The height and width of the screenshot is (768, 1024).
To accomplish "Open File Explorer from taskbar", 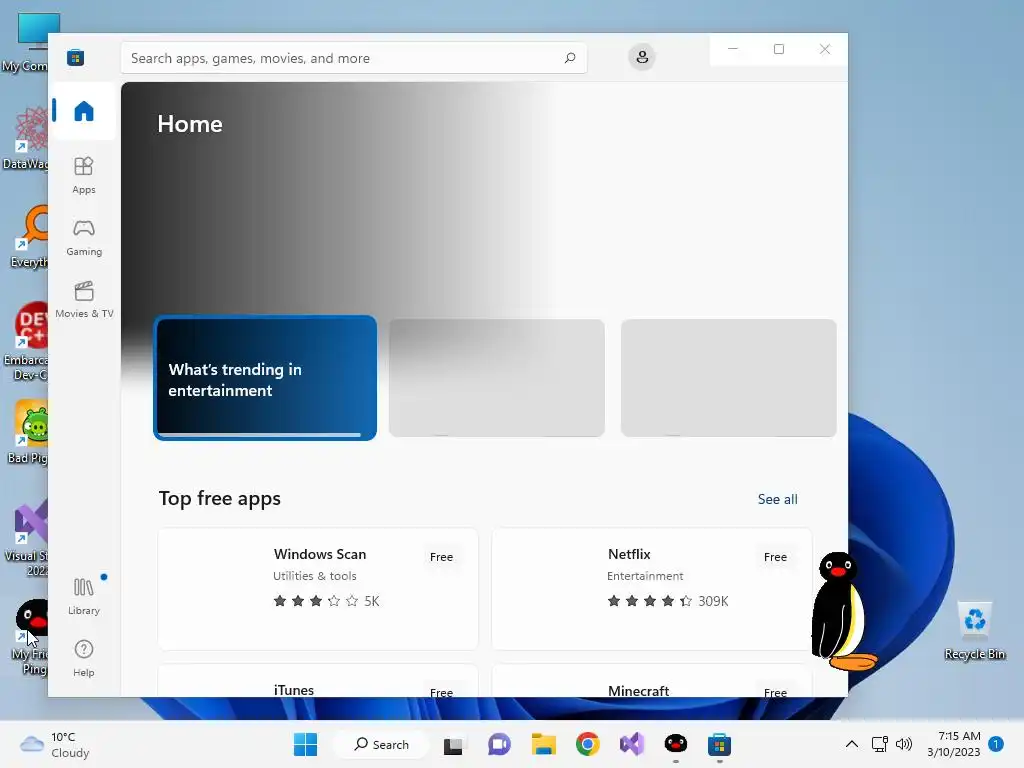I will point(543,744).
